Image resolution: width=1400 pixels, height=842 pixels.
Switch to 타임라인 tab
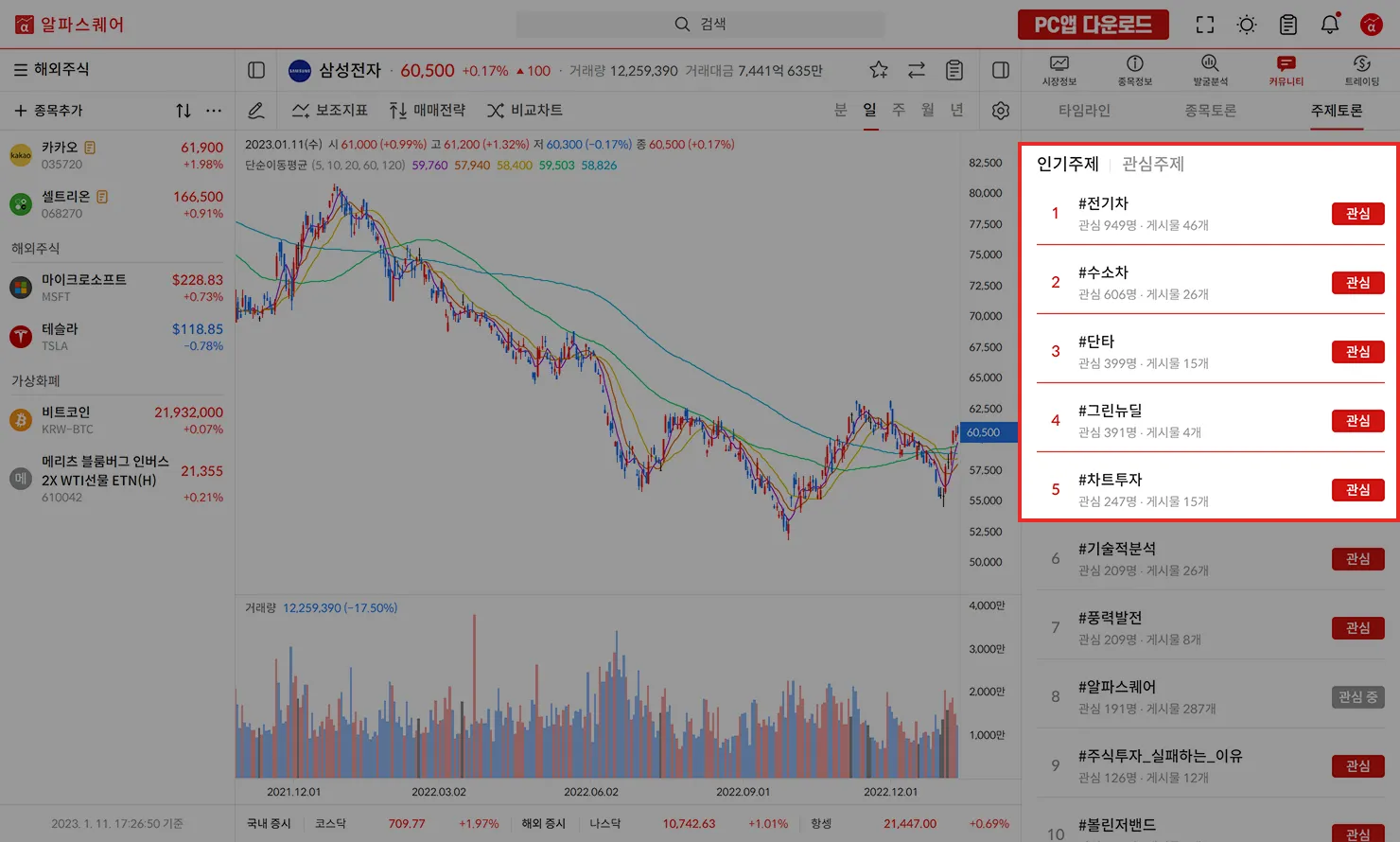tap(1084, 111)
